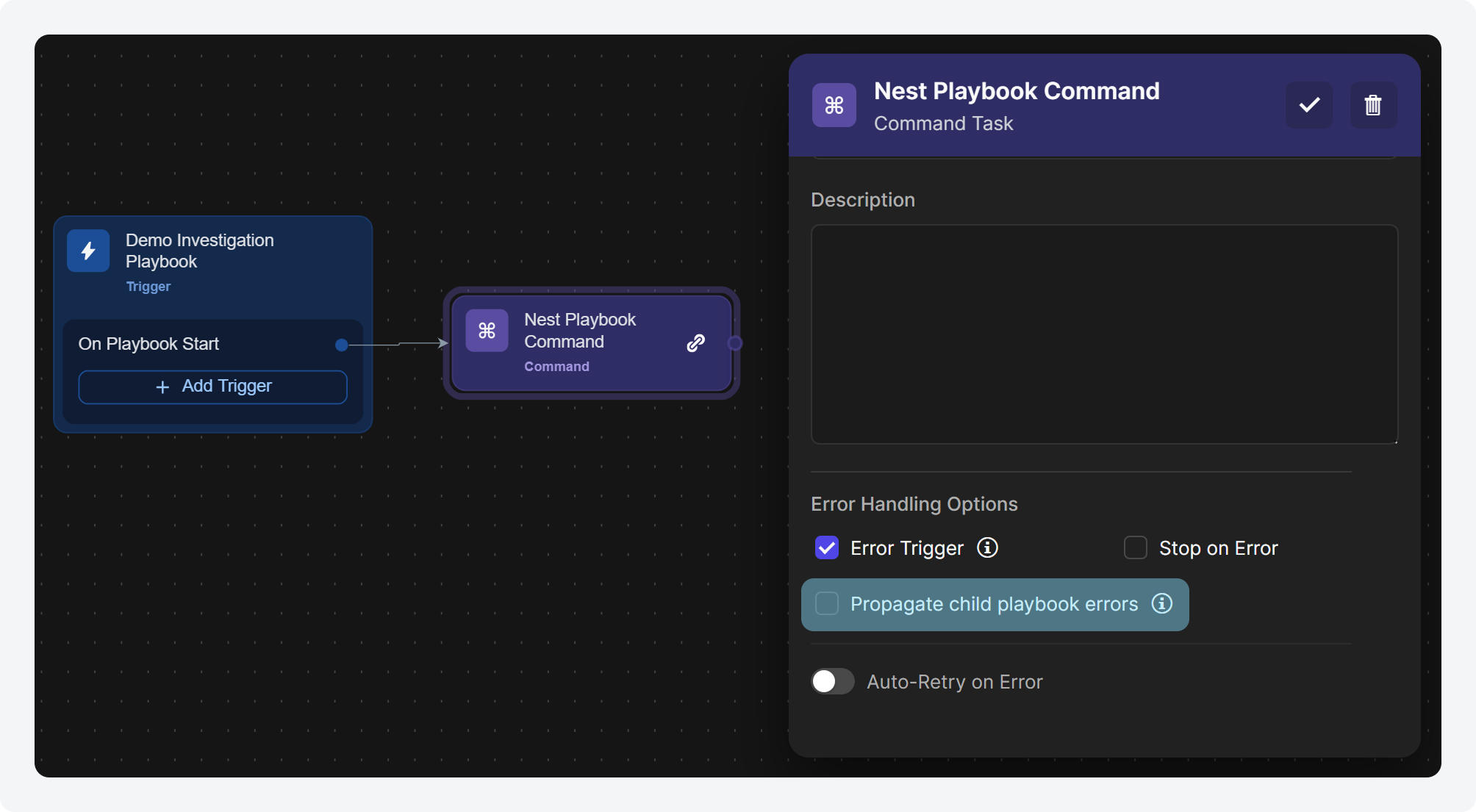Open info icon for Propagate child playbook errors

point(1162,603)
